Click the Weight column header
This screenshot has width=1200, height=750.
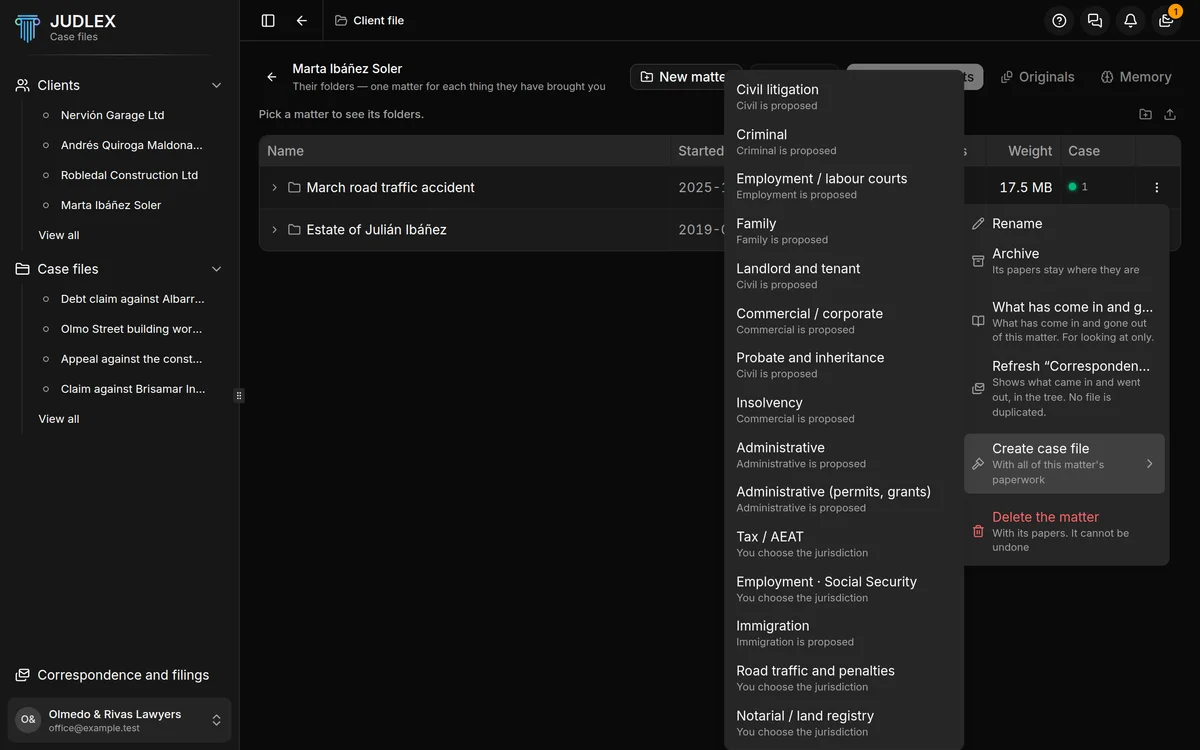click(x=1030, y=151)
